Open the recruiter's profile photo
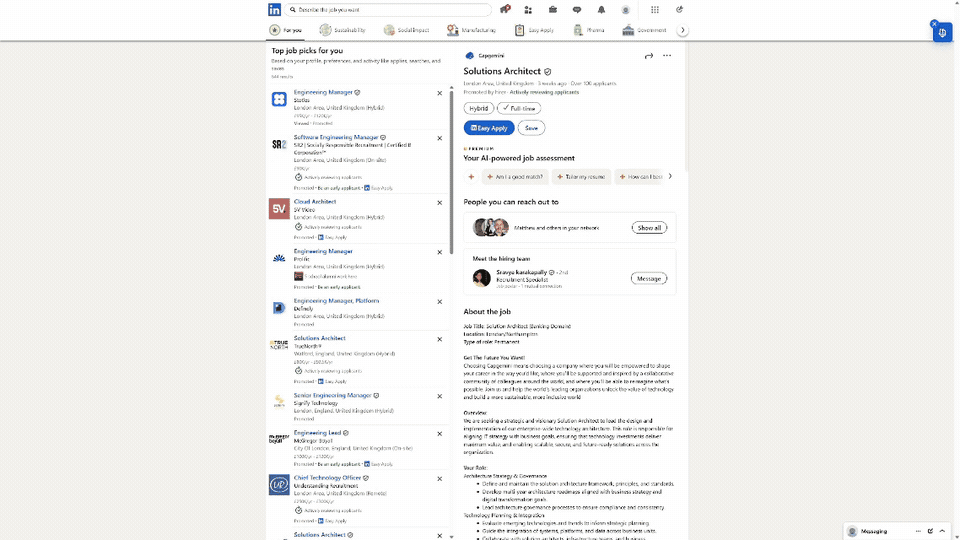This screenshot has height=540, width=960. tap(481, 278)
